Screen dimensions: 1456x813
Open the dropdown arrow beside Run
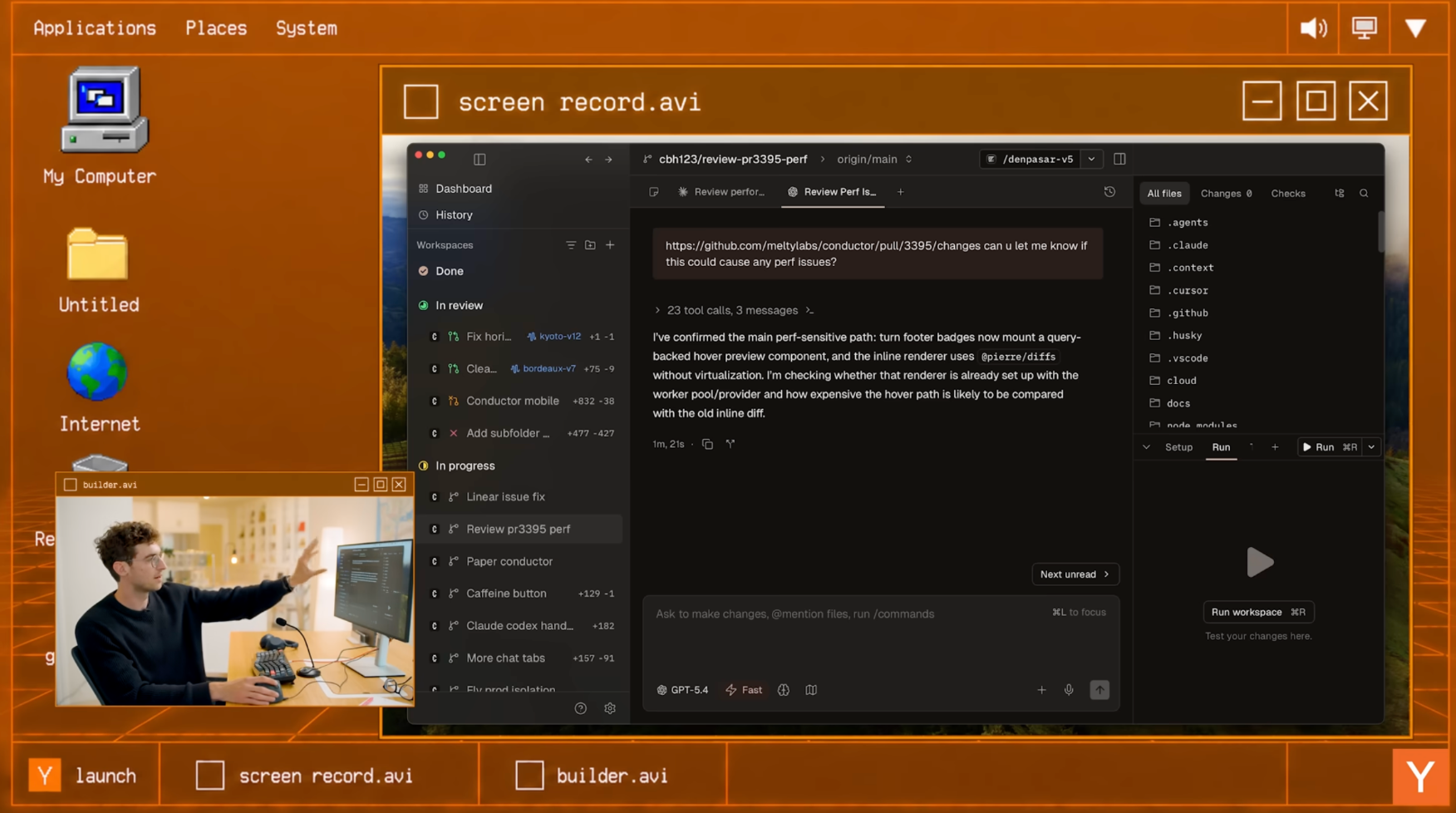pyautogui.click(x=1372, y=447)
